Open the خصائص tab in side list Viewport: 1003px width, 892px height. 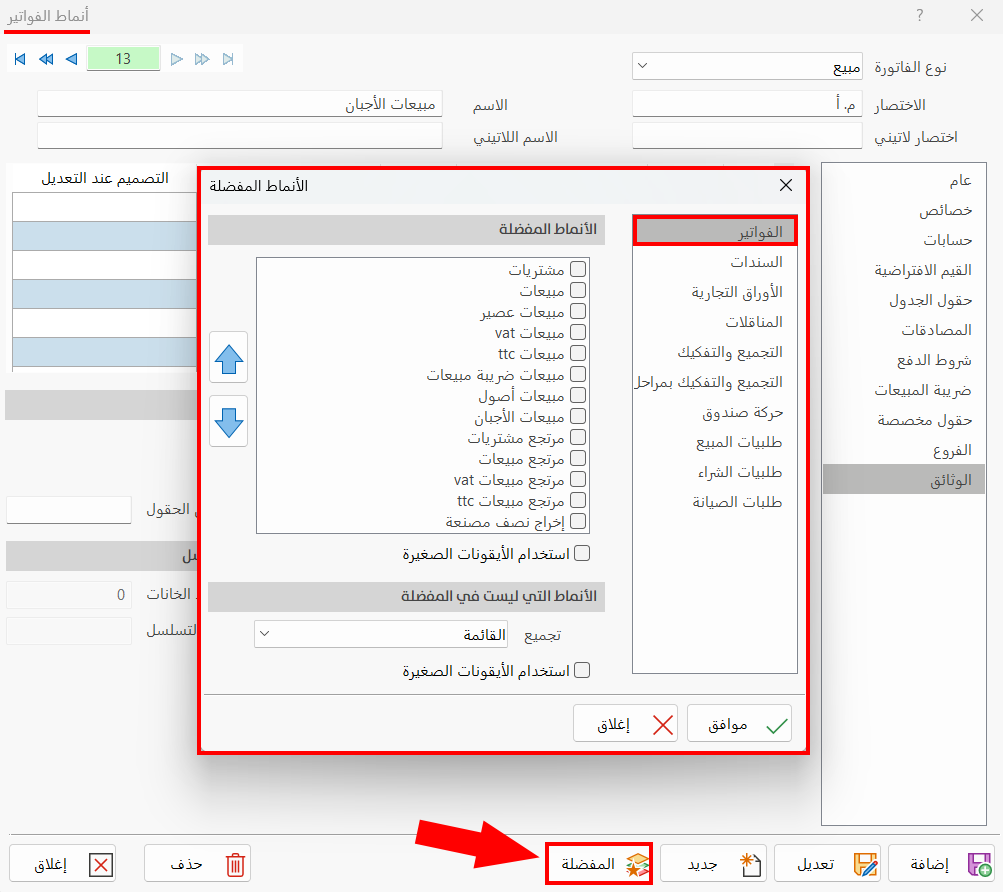coord(904,211)
